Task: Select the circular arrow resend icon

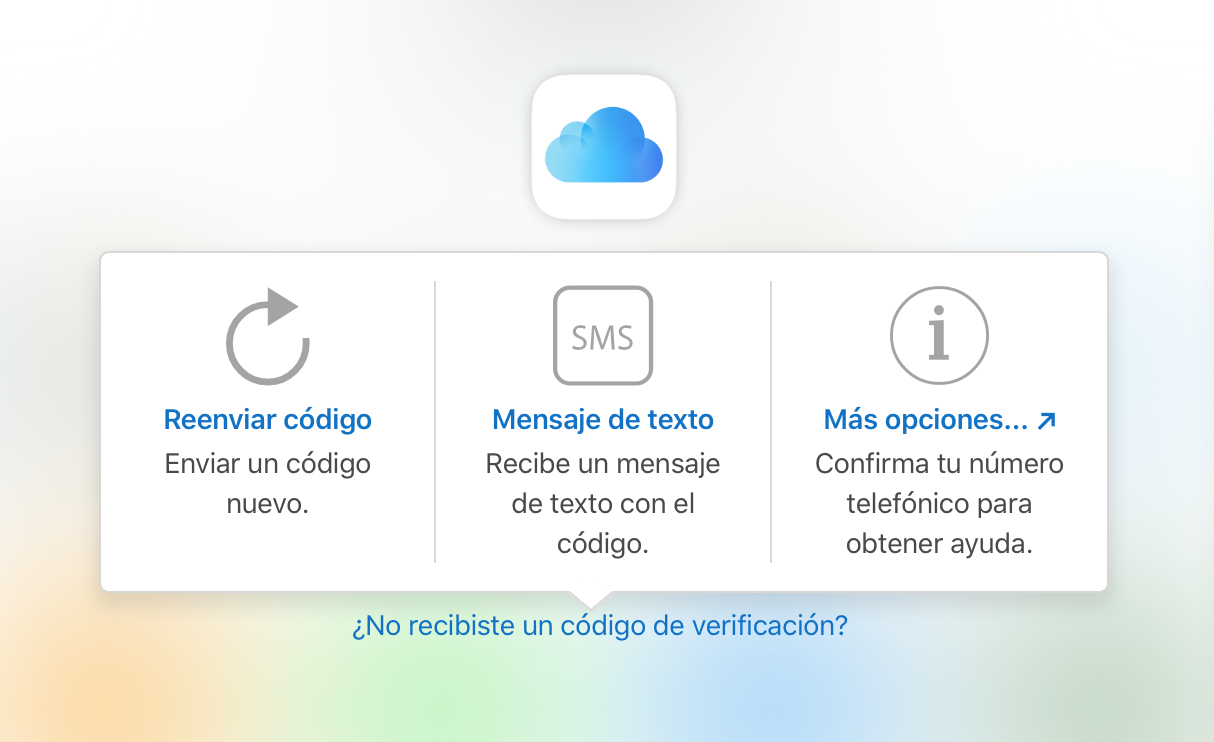Action: 267,337
